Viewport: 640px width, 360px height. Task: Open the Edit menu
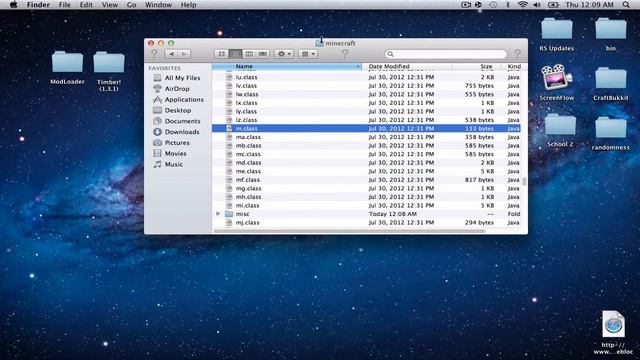[x=86, y=5]
